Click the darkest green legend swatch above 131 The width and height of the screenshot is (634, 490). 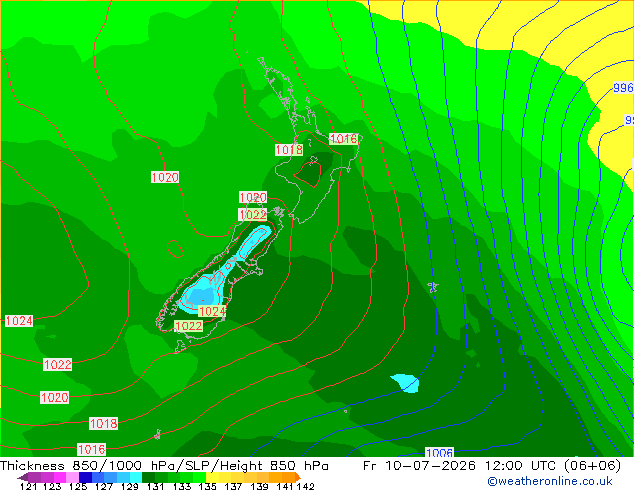click(x=148, y=477)
